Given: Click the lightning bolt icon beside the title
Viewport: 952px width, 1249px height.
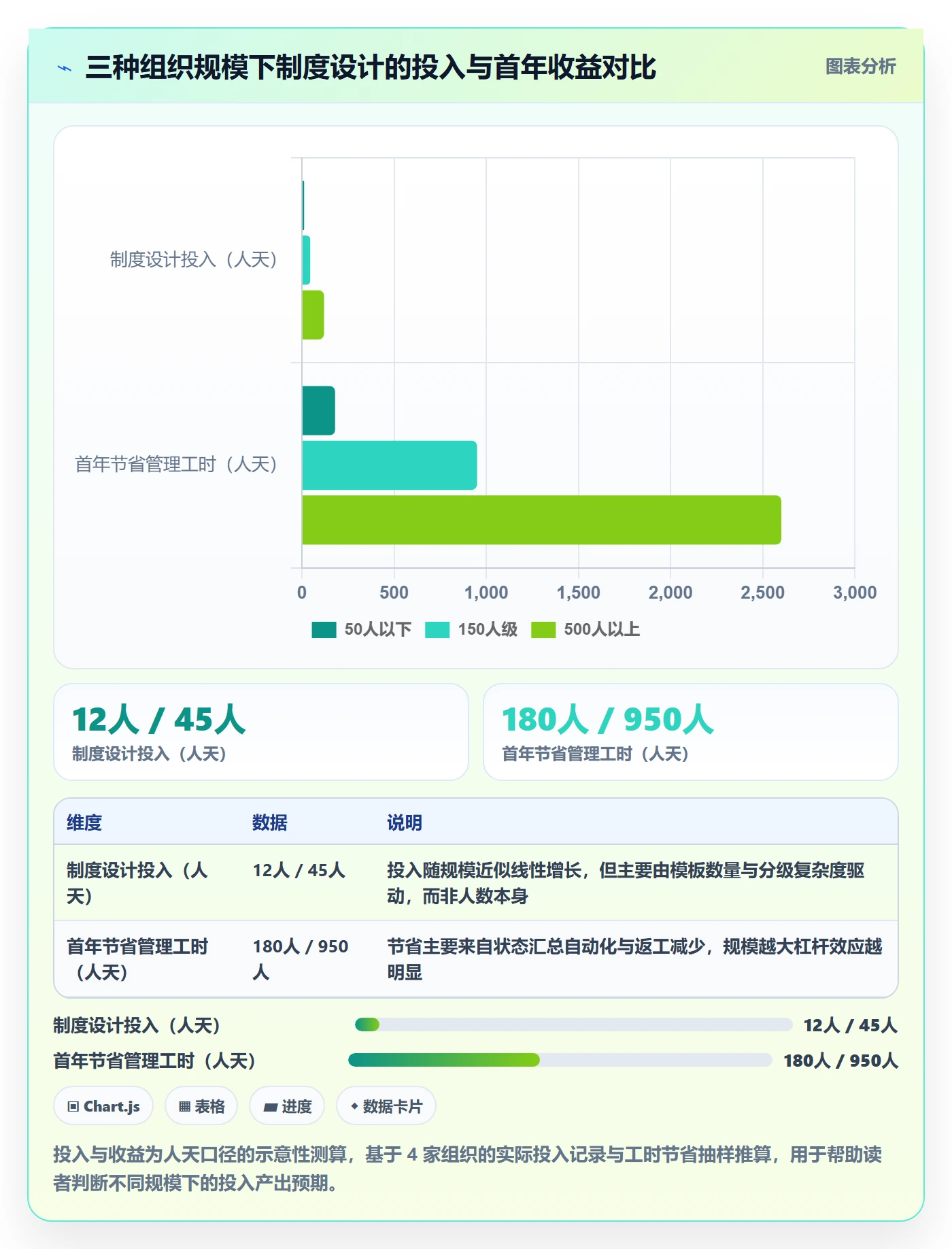Looking at the screenshot, I should coord(65,68).
